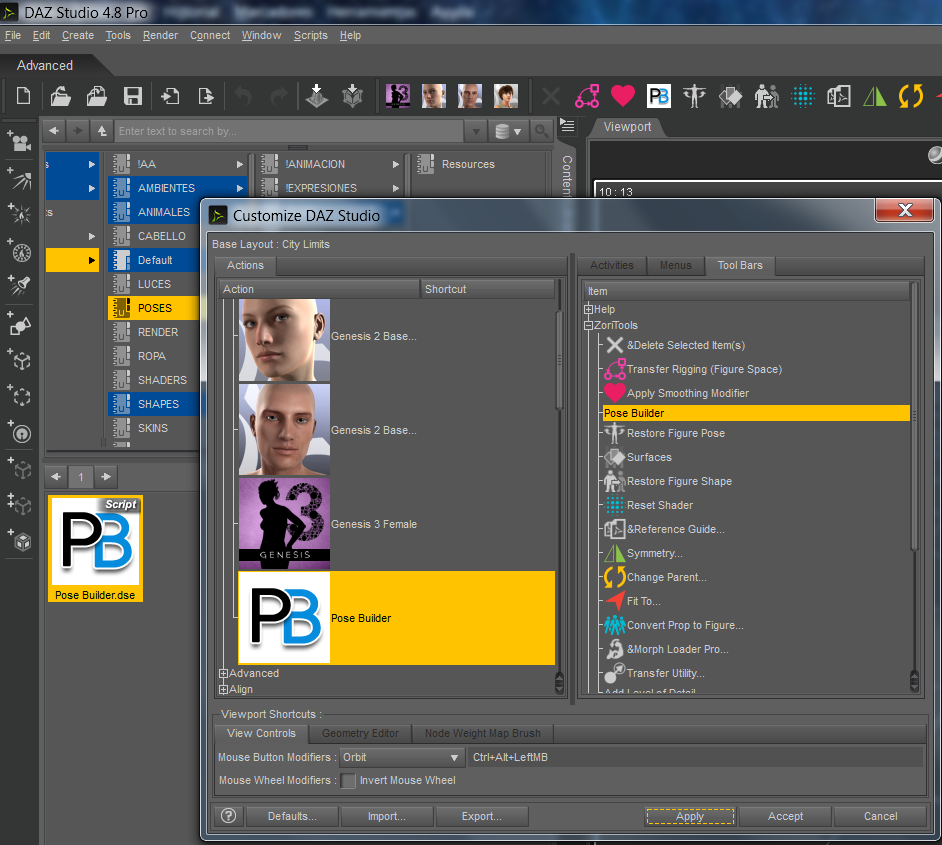Select the Genesis 3 Female action row

click(x=397, y=524)
